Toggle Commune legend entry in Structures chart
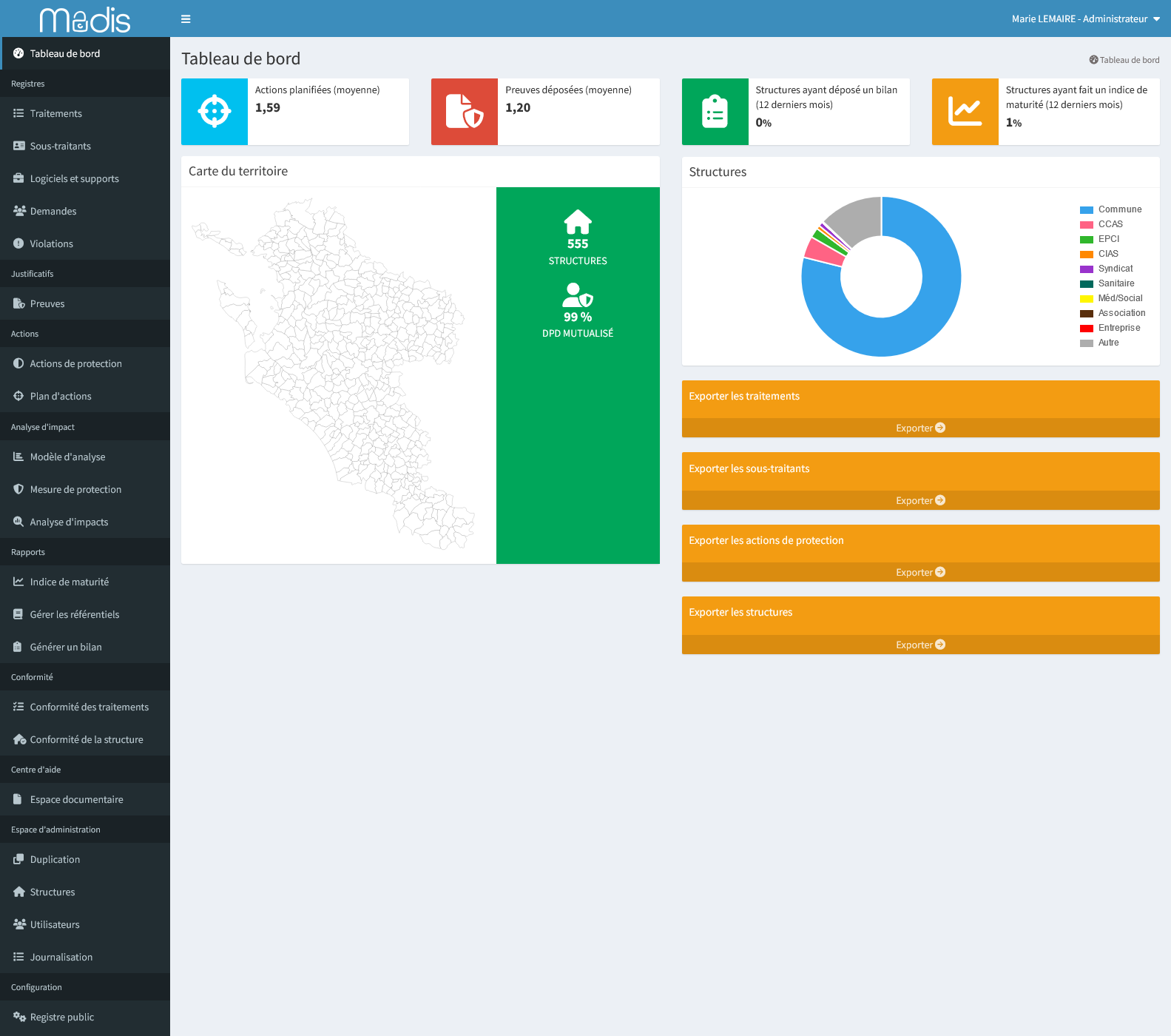 point(1111,209)
